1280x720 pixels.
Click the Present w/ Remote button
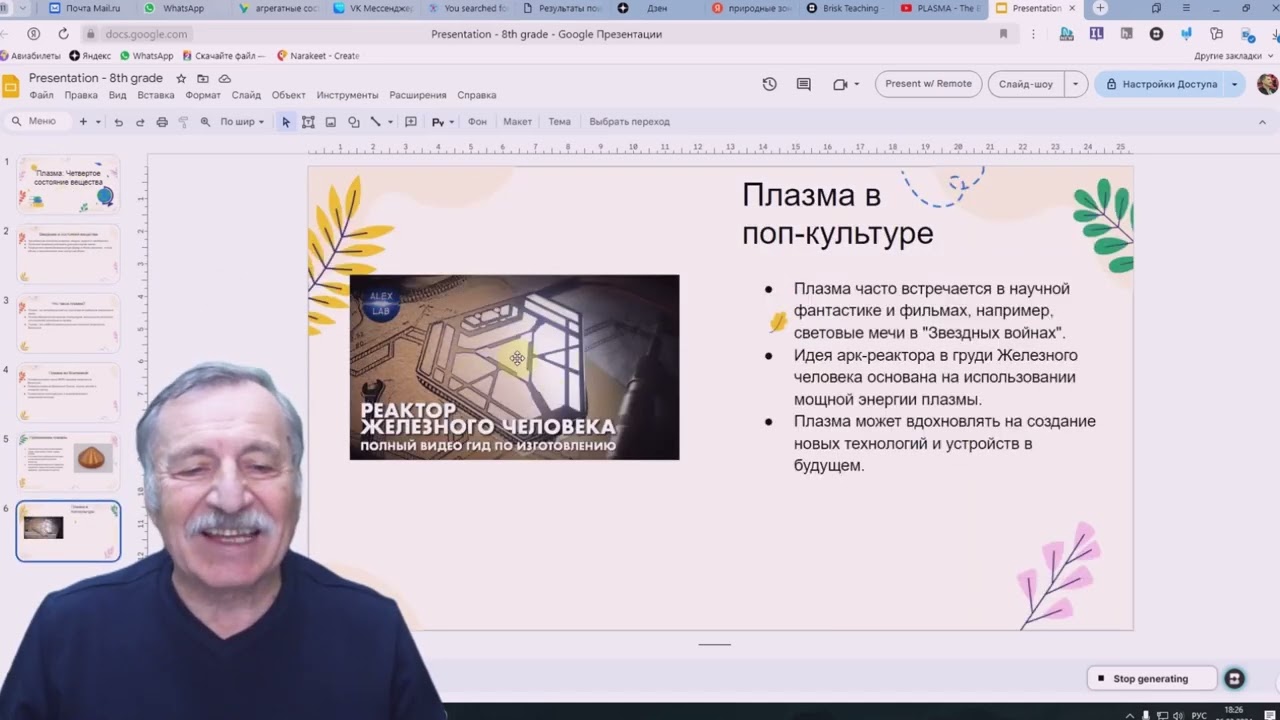coord(928,84)
